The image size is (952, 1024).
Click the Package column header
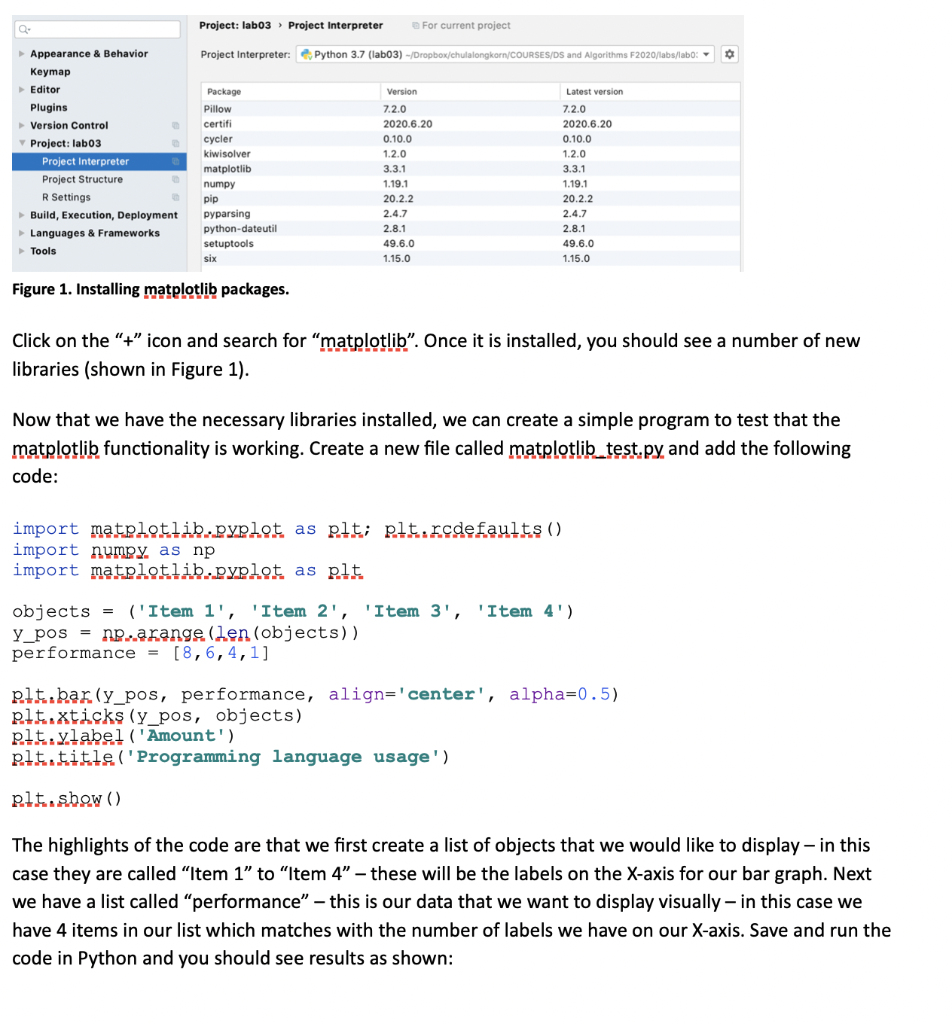pos(291,91)
